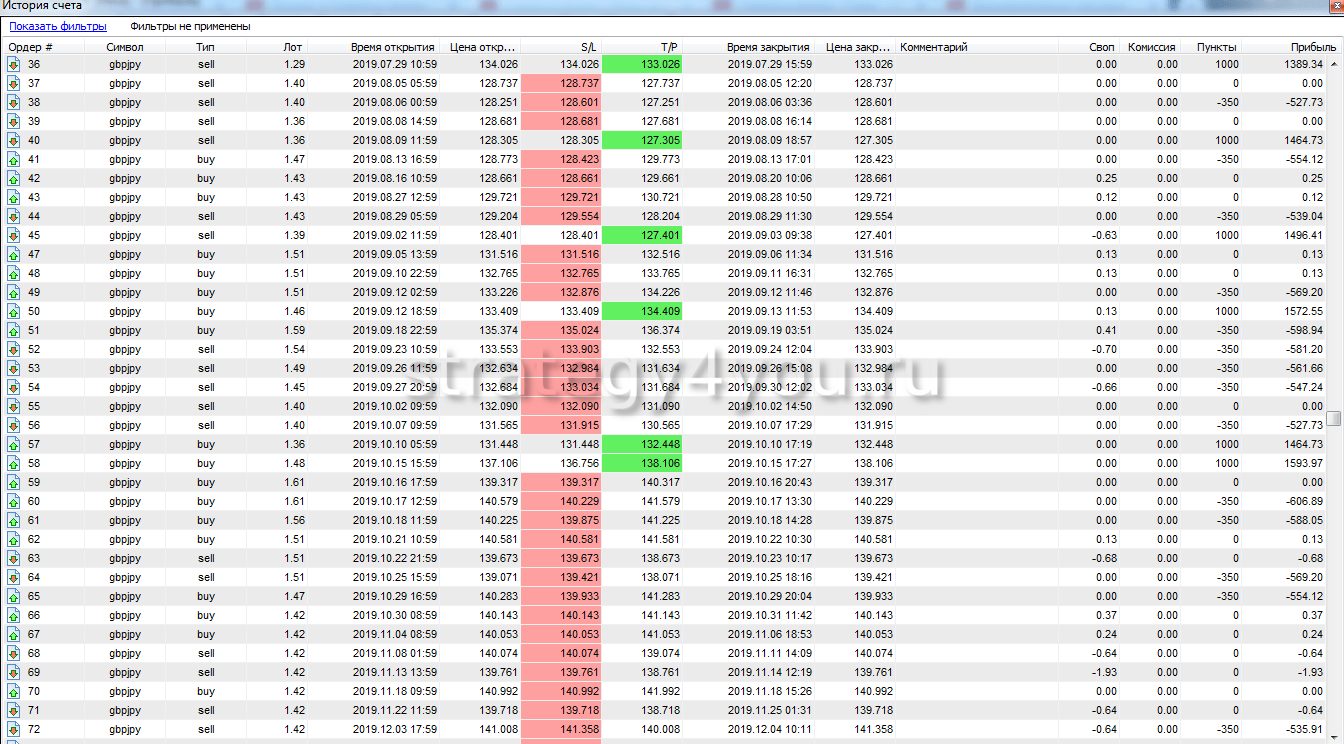Click the icon beside order 45
The width and height of the screenshot is (1344, 744).
pos(14,235)
